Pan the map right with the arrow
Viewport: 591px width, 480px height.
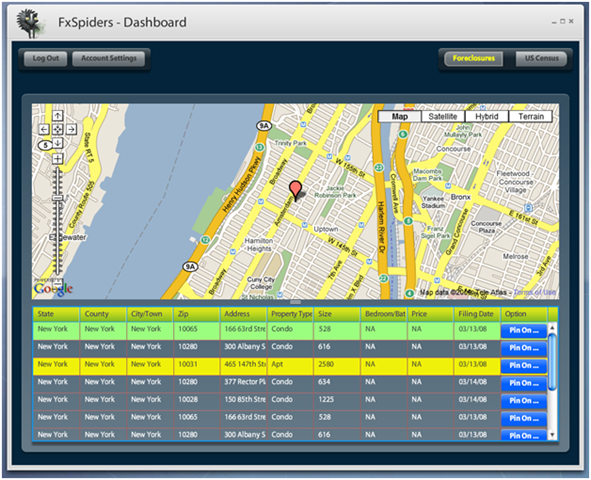[x=71, y=130]
